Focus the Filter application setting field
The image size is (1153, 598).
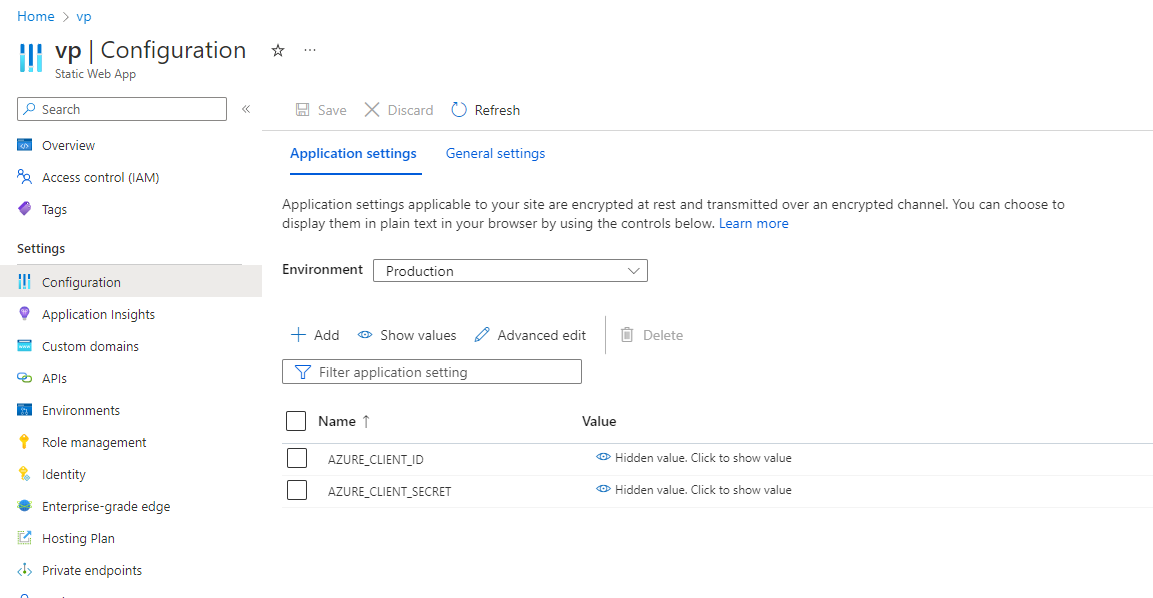pos(432,371)
